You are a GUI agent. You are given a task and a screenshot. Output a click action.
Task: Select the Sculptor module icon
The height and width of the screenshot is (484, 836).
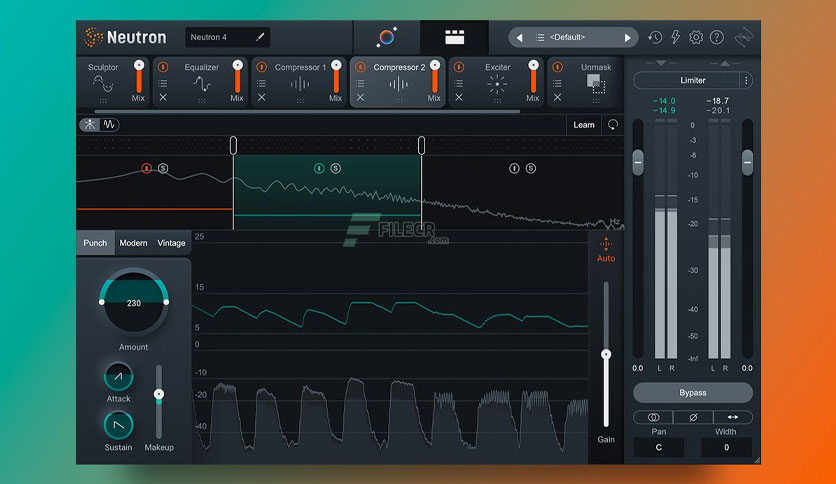103,84
